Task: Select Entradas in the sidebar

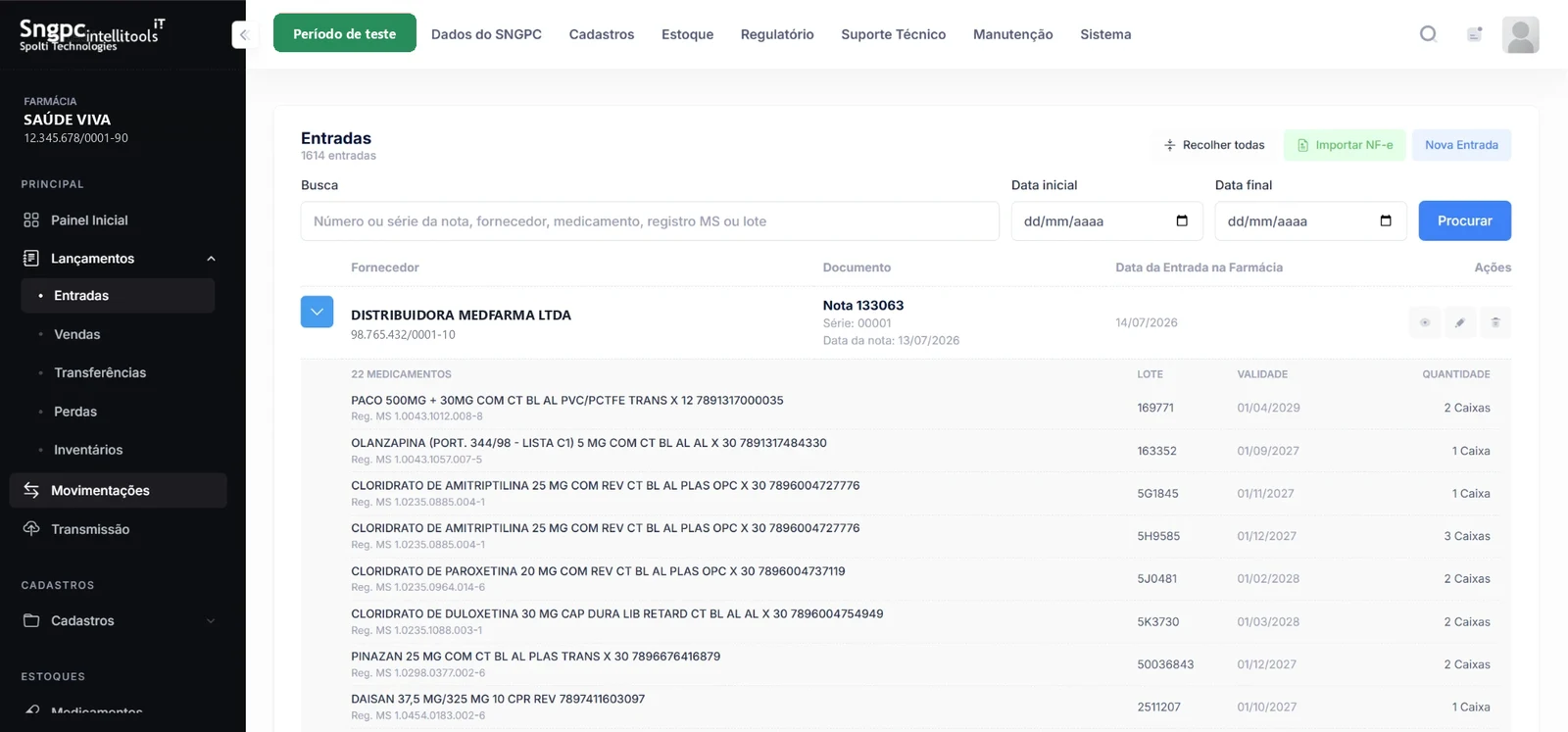Action: tap(118, 296)
